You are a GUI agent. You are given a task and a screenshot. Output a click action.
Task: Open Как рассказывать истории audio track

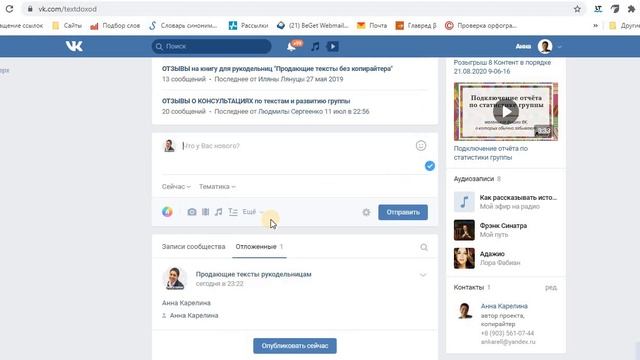pos(518,198)
